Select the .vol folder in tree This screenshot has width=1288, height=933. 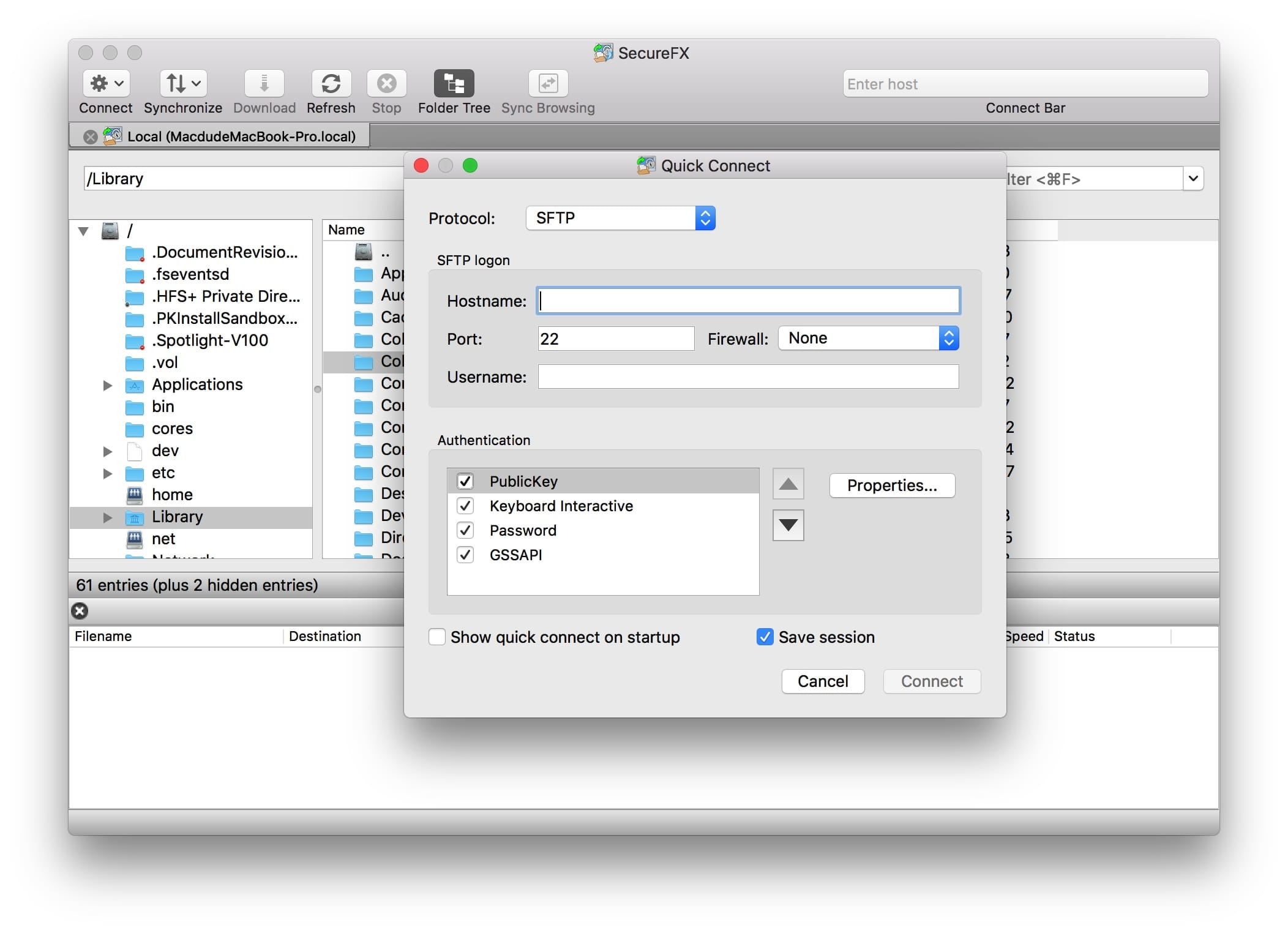click(165, 362)
